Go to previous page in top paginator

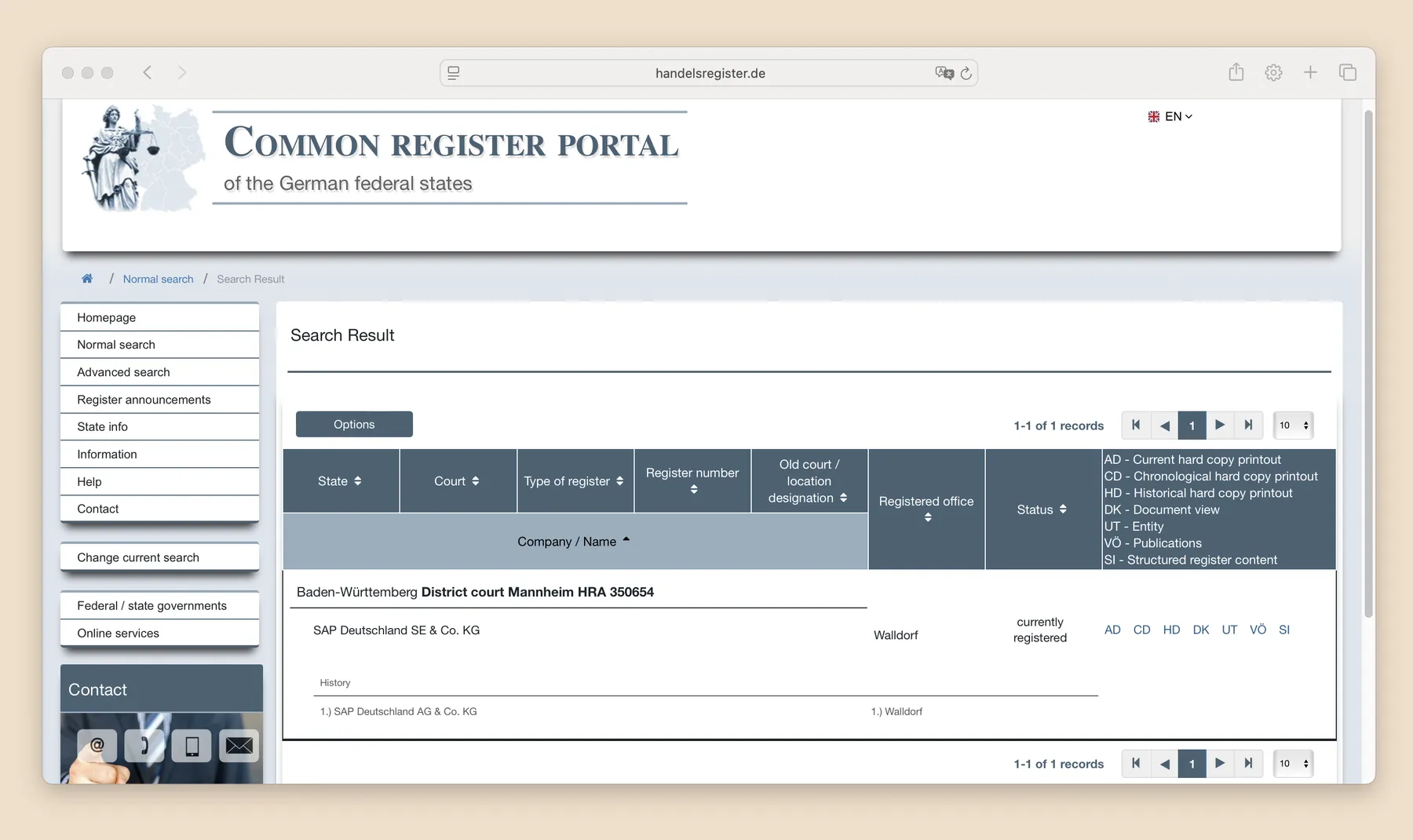[1164, 425]
